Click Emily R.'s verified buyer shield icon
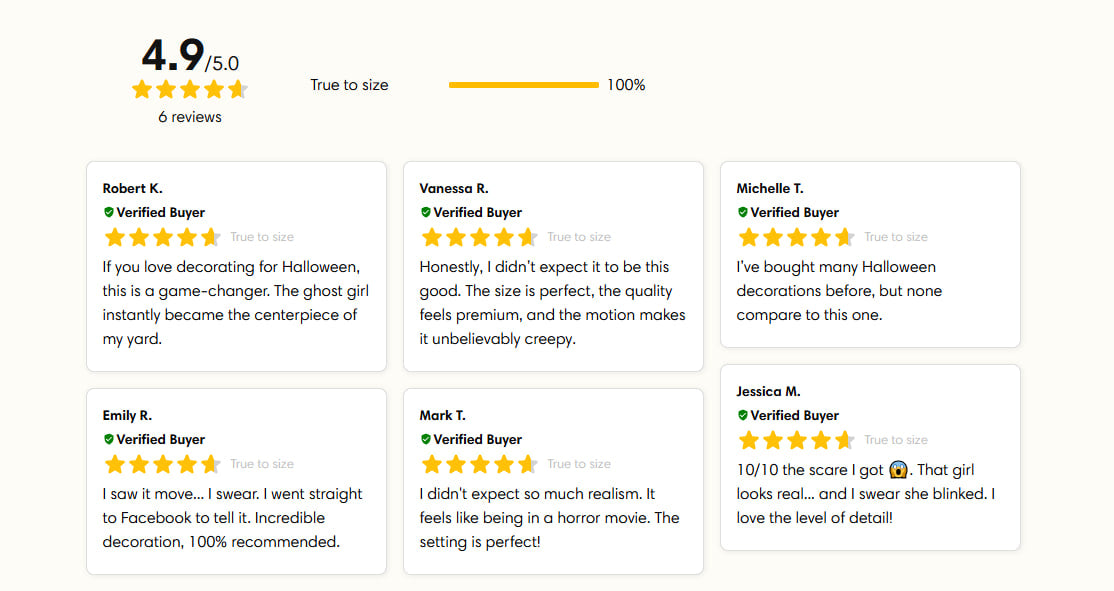The height and width of the screenshot is (591, 1114). coord(109,440)
